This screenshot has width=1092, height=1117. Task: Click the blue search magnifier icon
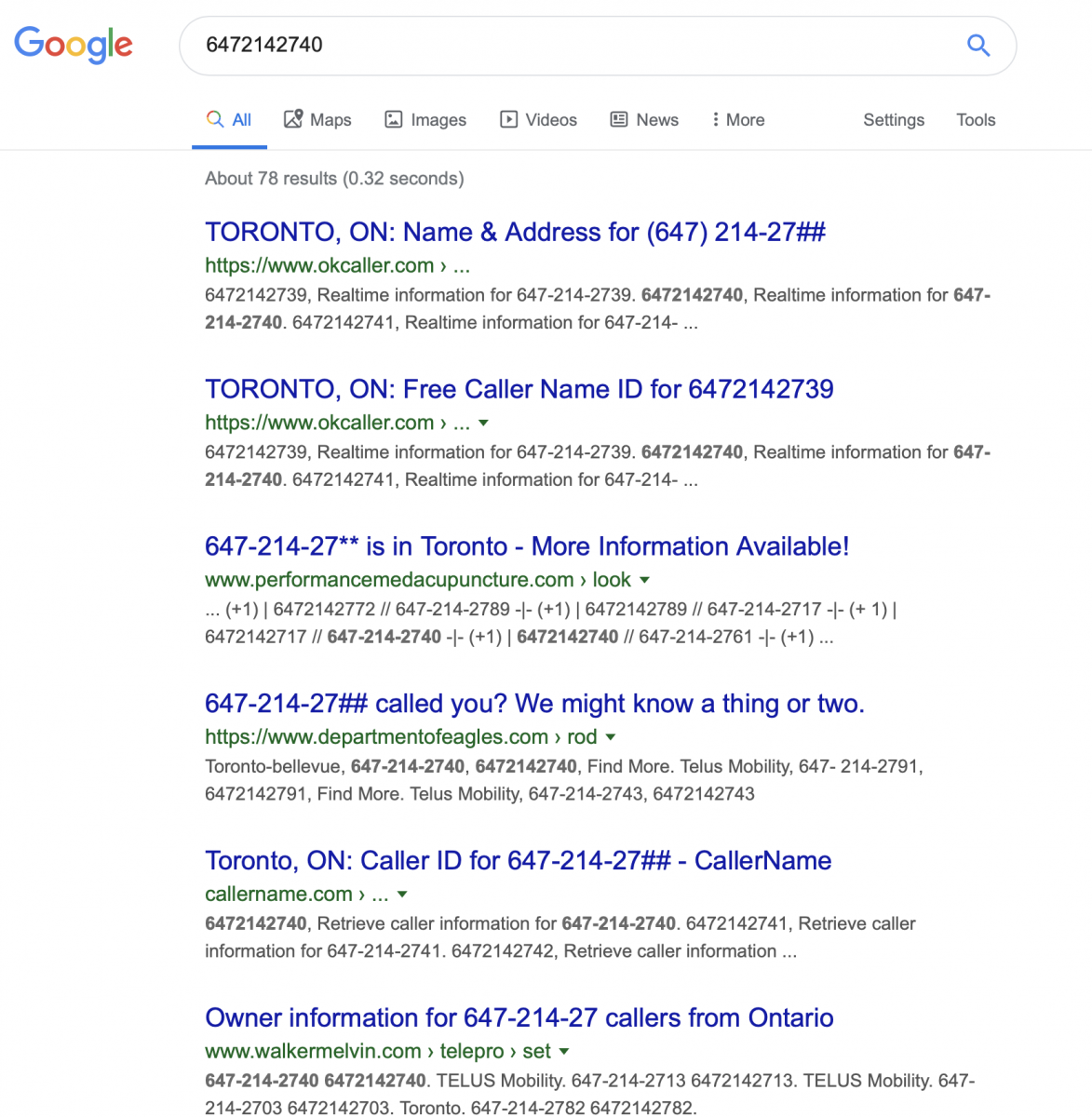(977, 45)
